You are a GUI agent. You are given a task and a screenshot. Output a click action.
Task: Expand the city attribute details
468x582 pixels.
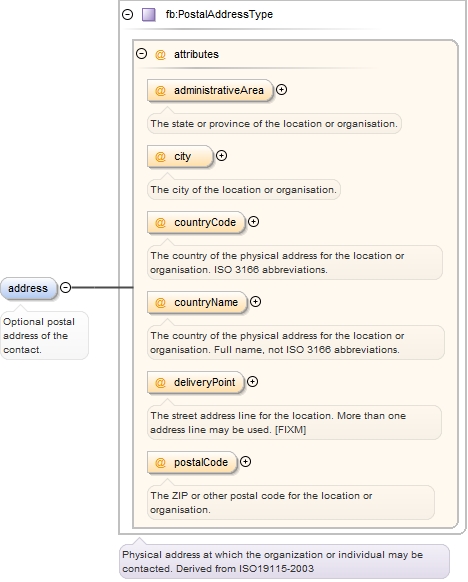click(x=222, y=156)
